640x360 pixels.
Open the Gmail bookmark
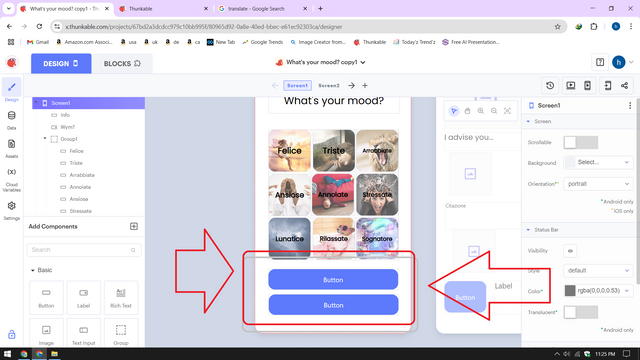pos(38,42)
